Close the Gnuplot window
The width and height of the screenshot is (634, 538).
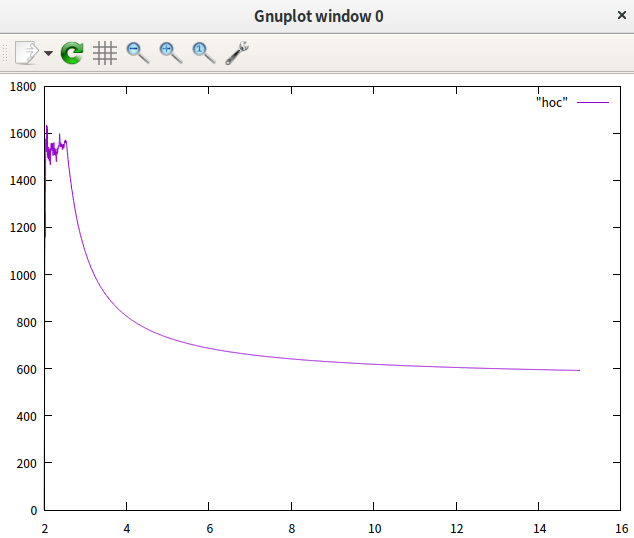coord(621,15)
